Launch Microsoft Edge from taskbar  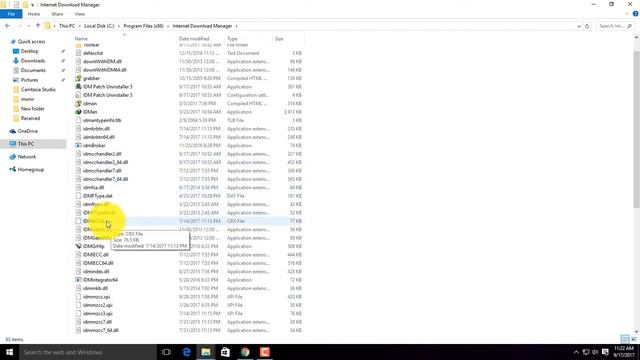coord(186,352)
